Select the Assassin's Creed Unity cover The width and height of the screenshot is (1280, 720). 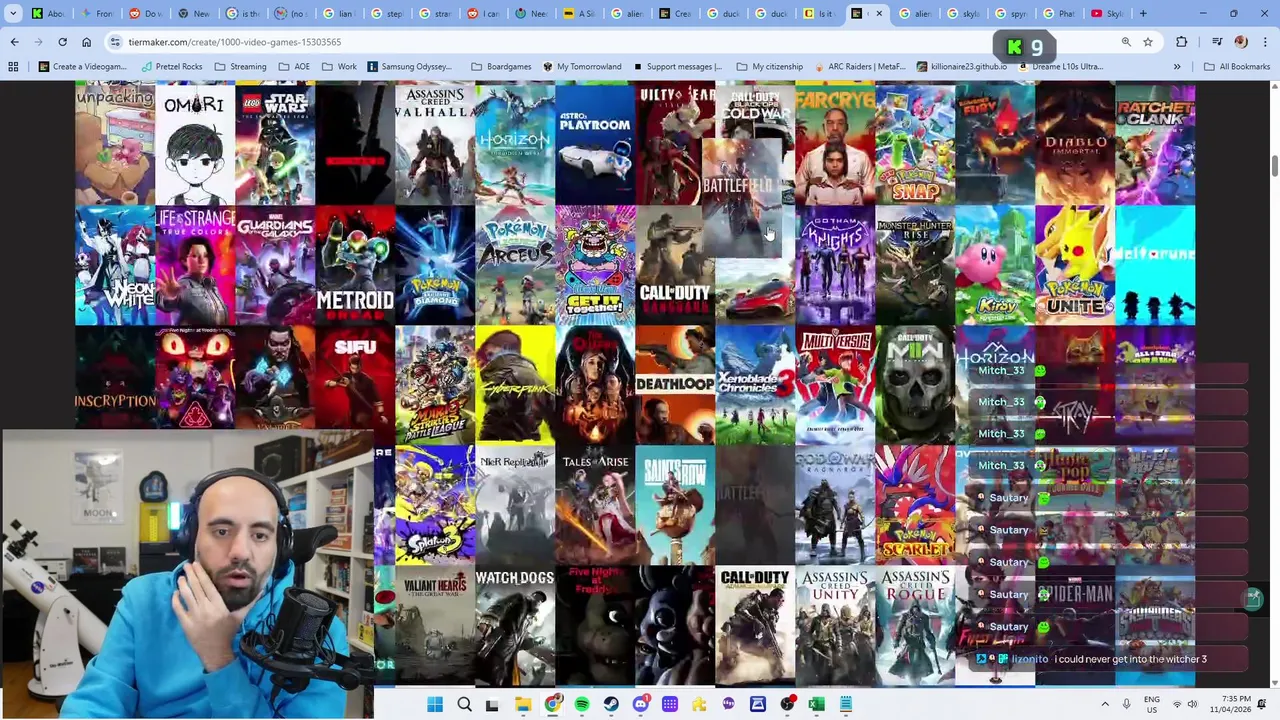point(835,625)
